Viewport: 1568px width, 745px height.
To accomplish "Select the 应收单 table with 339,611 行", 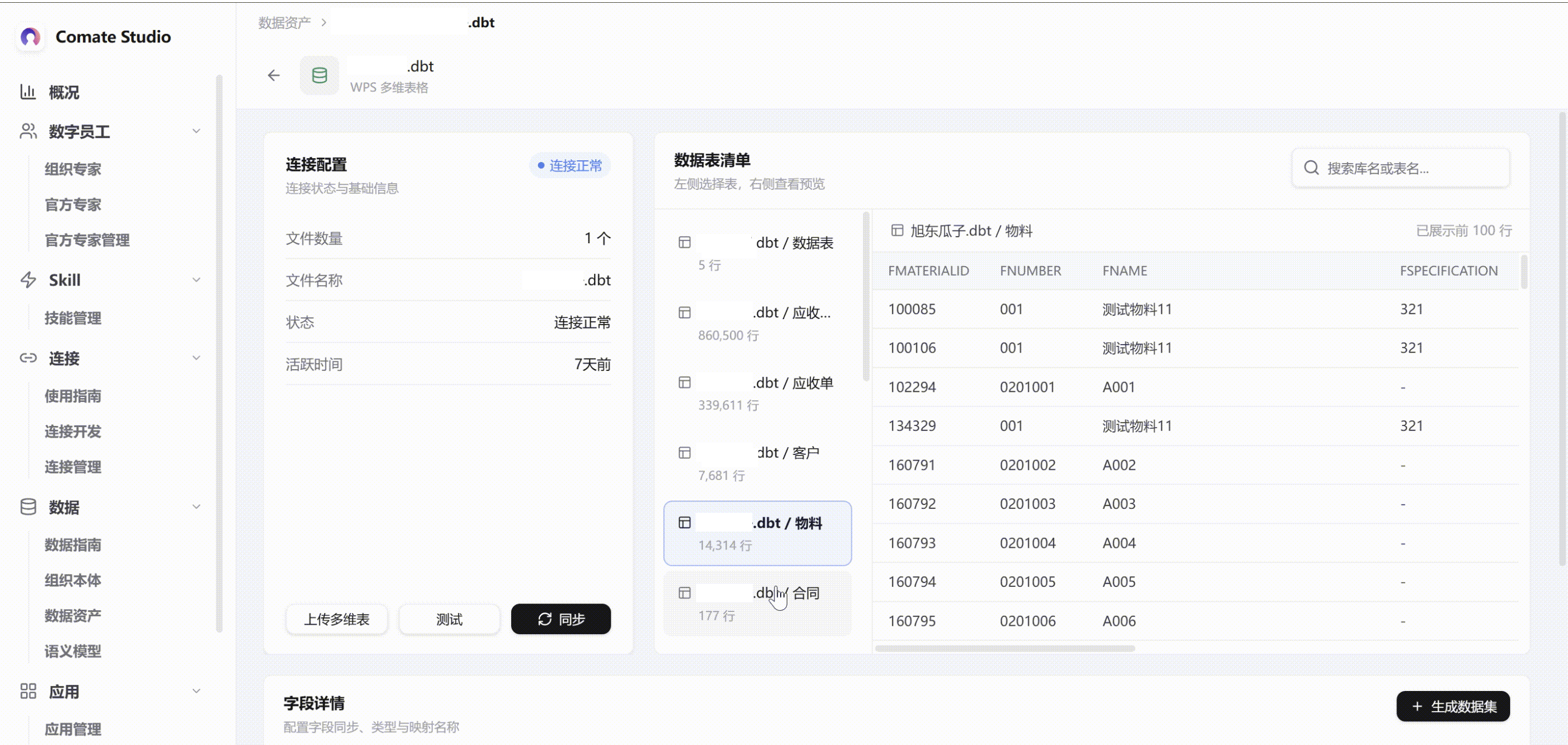I will pyautogui.click(x=757, y=393).
